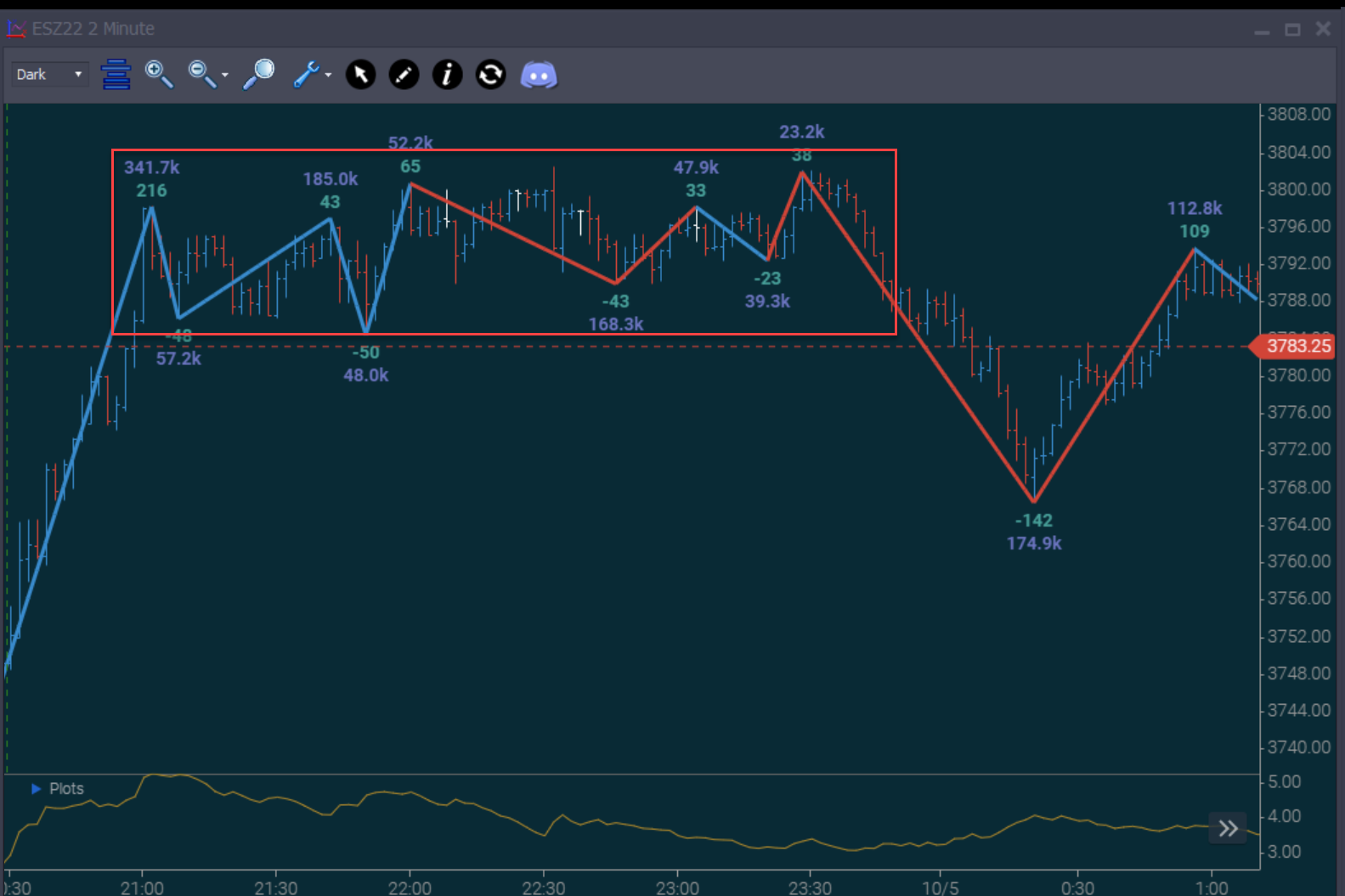Click the 10/5 date axis label
1345x896 pixels.
pos(941,888)
